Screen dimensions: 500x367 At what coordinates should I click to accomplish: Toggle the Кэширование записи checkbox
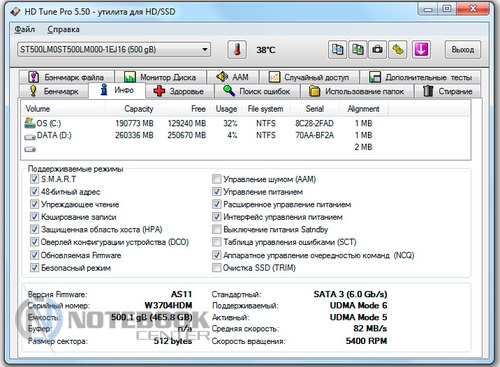pyautogui.click(x=34, y=217)
